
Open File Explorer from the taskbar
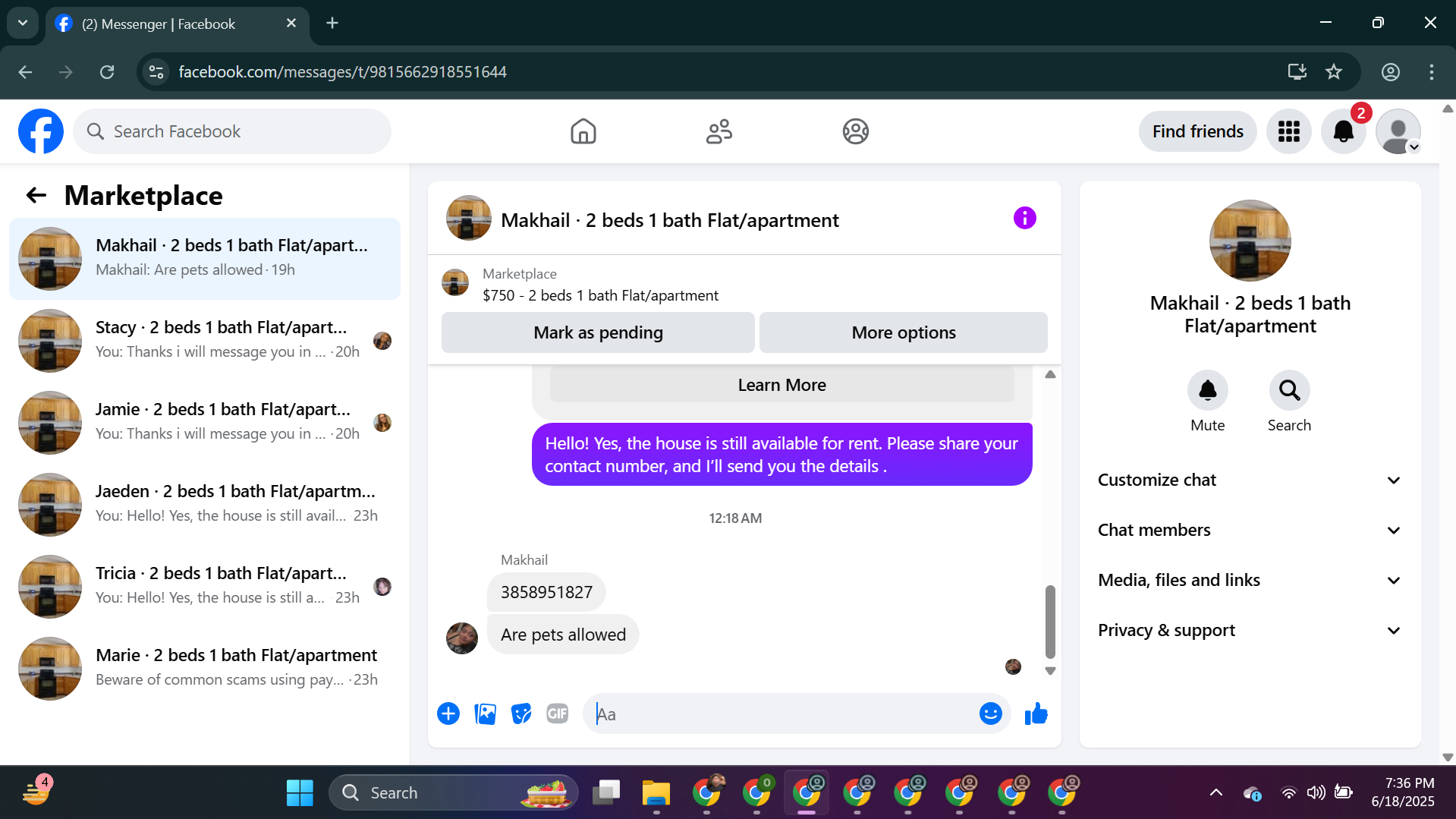click(x=656, y=793)
